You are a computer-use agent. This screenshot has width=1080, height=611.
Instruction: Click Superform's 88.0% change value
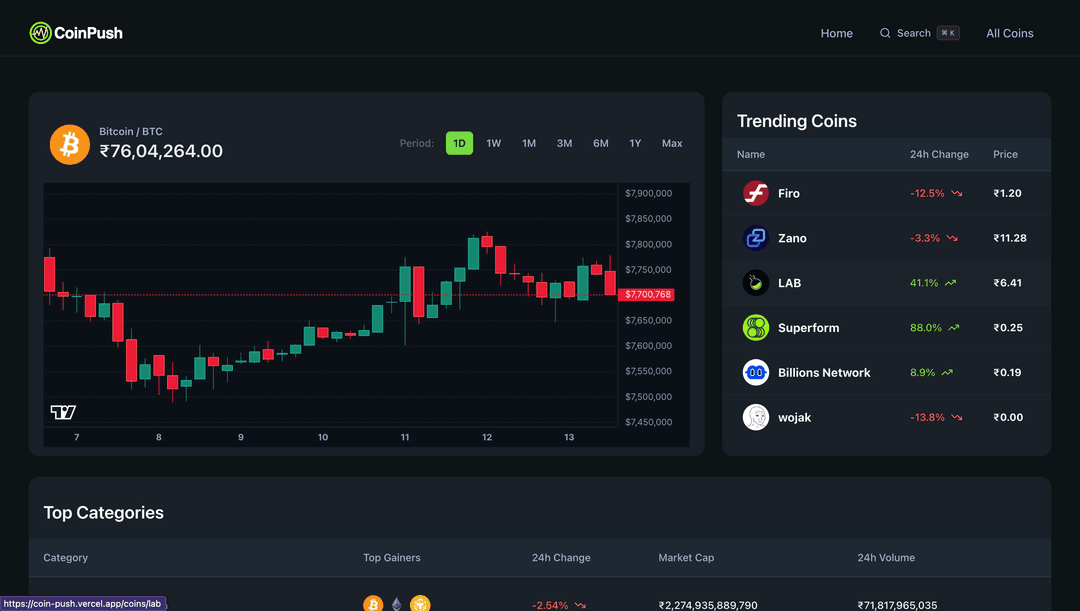[x=926, y=328]
